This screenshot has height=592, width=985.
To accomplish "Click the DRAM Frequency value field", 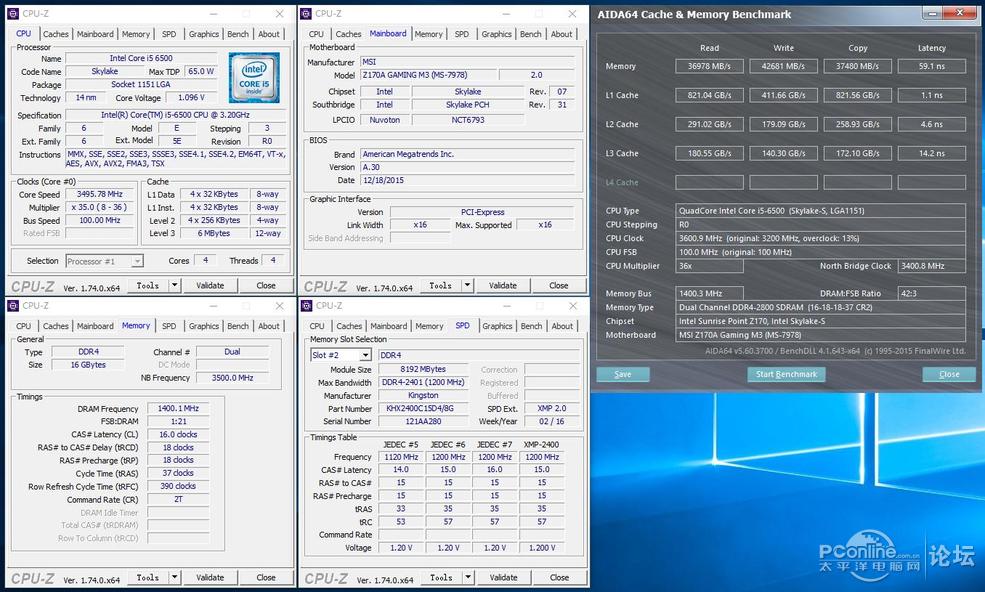I will (x=178, y=408).
